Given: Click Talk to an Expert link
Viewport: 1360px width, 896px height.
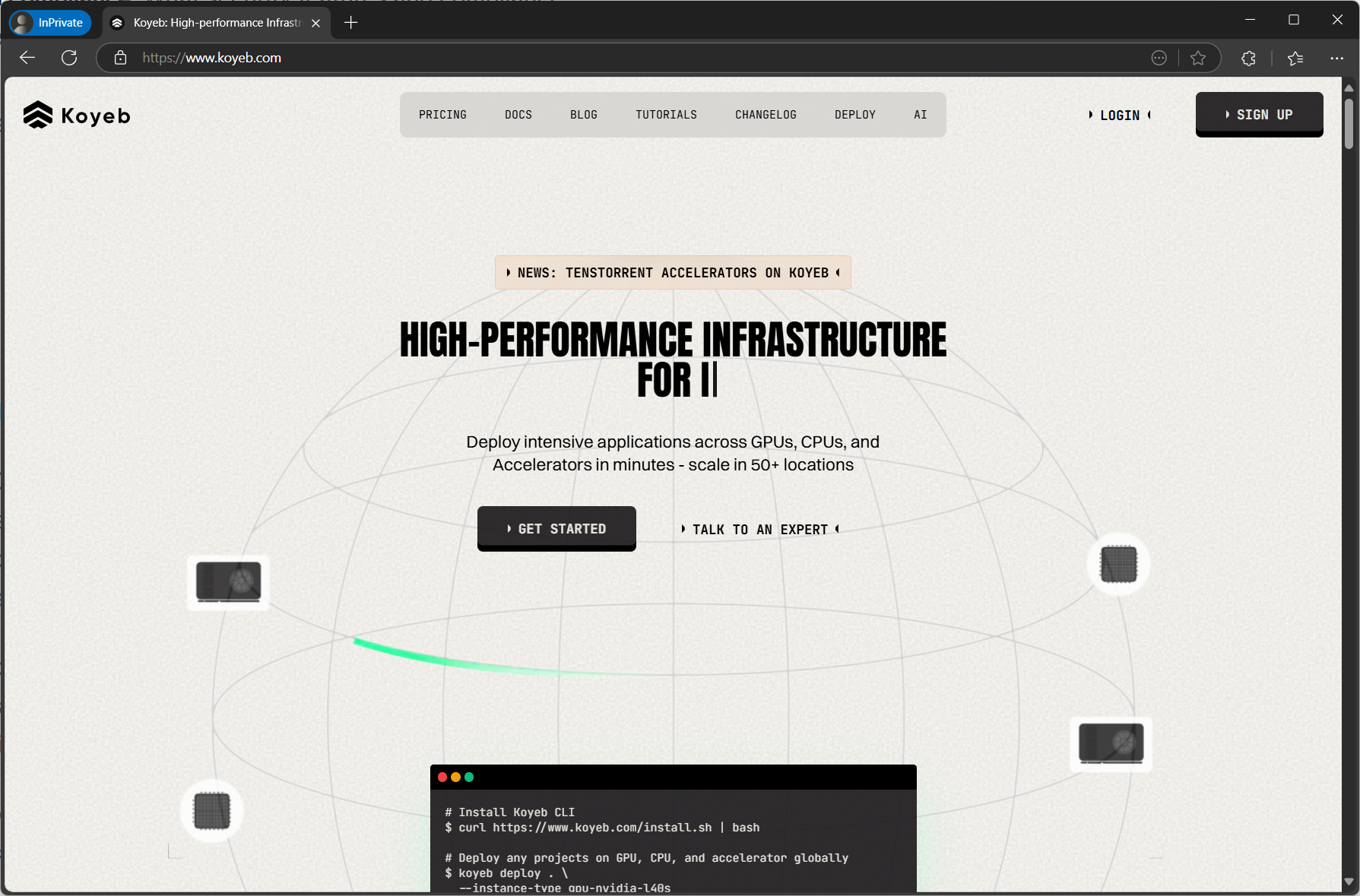Looking at the screenshot, I should 760,530.
